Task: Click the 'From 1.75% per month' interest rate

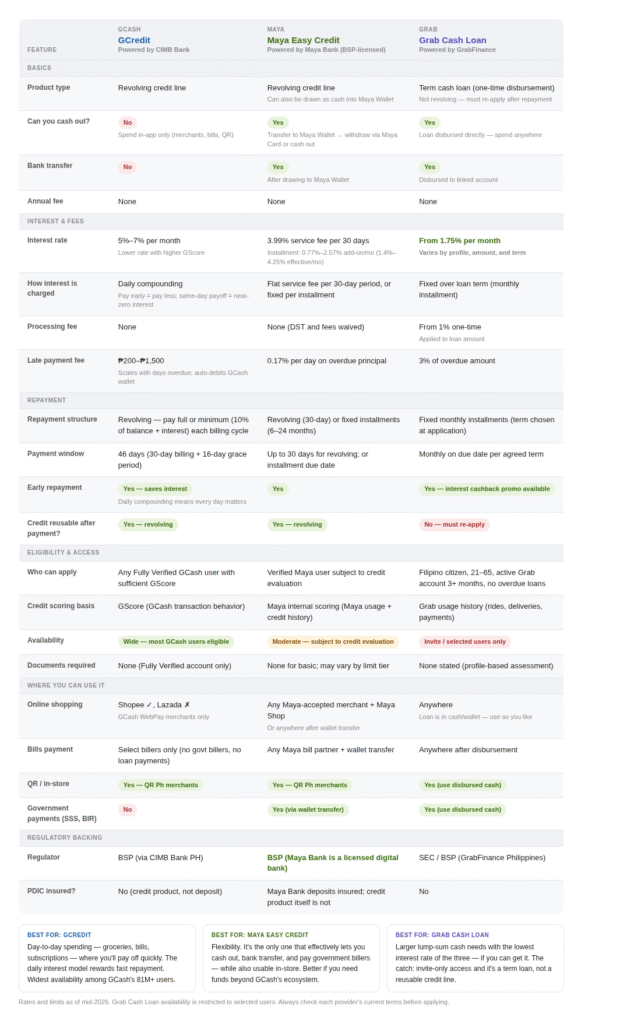Action: 459,240
